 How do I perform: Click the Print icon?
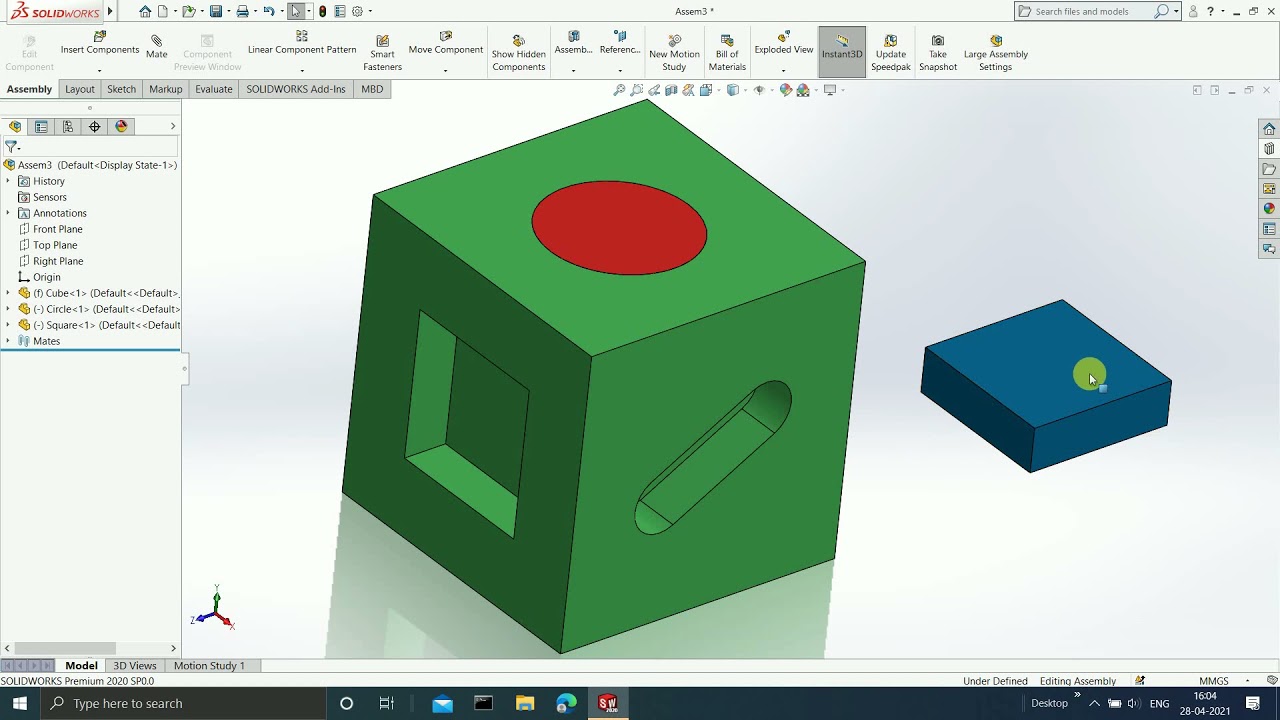(x=242, y=12)
